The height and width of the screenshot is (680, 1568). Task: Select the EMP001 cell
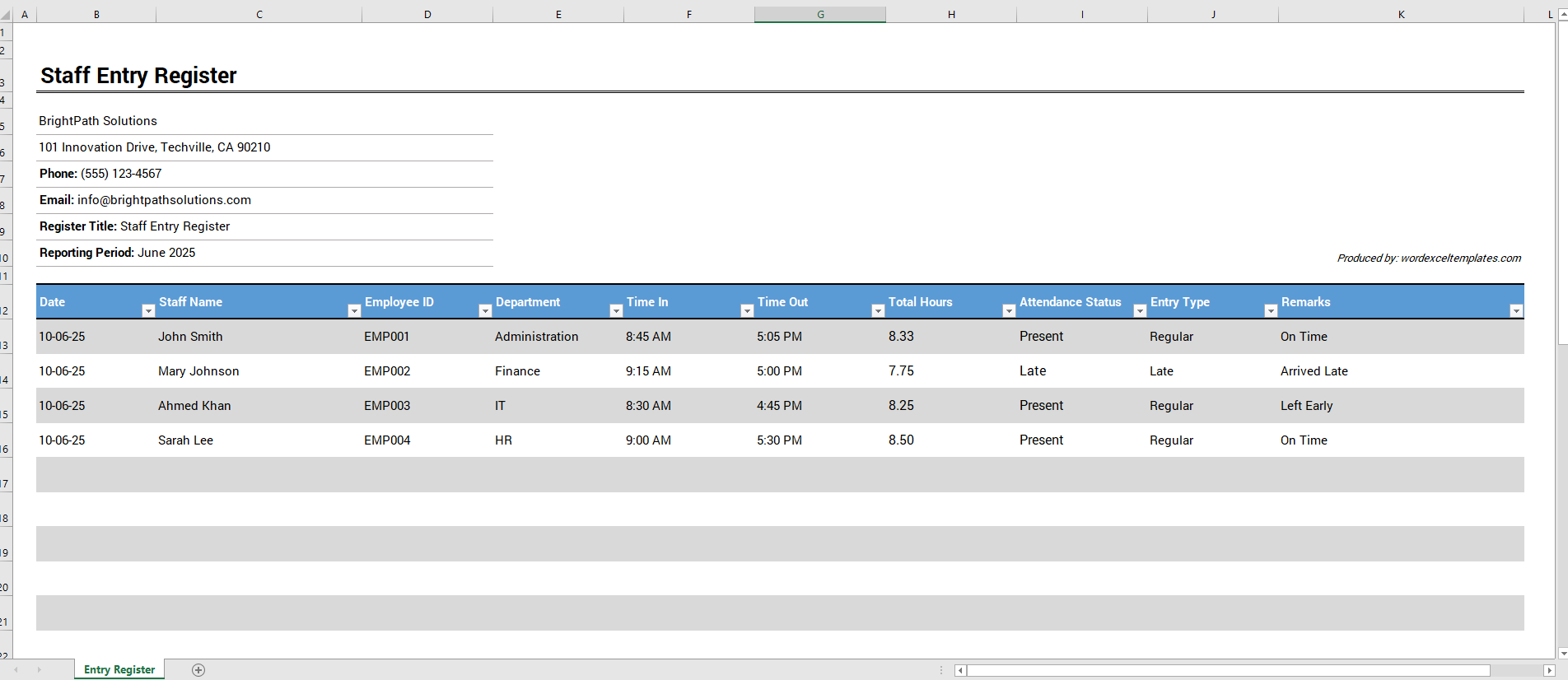tap(427, 336)
